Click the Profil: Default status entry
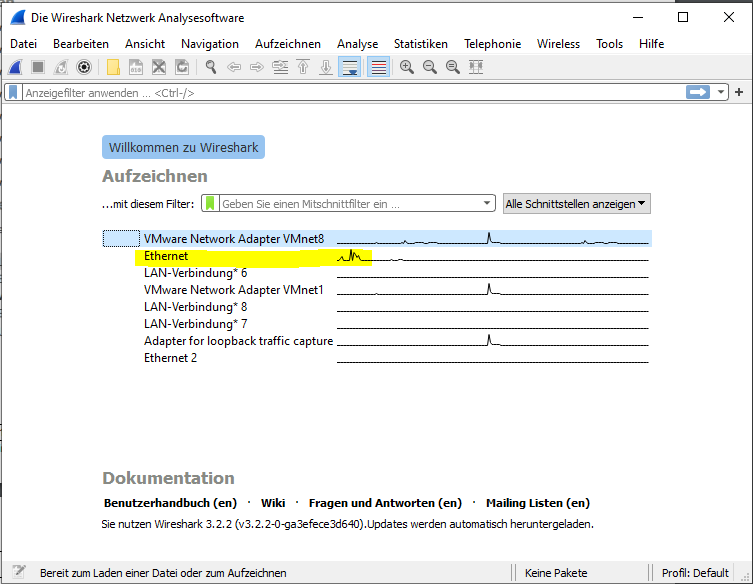The width and height of the screenshot is (753, 584). tap(695, 572)
